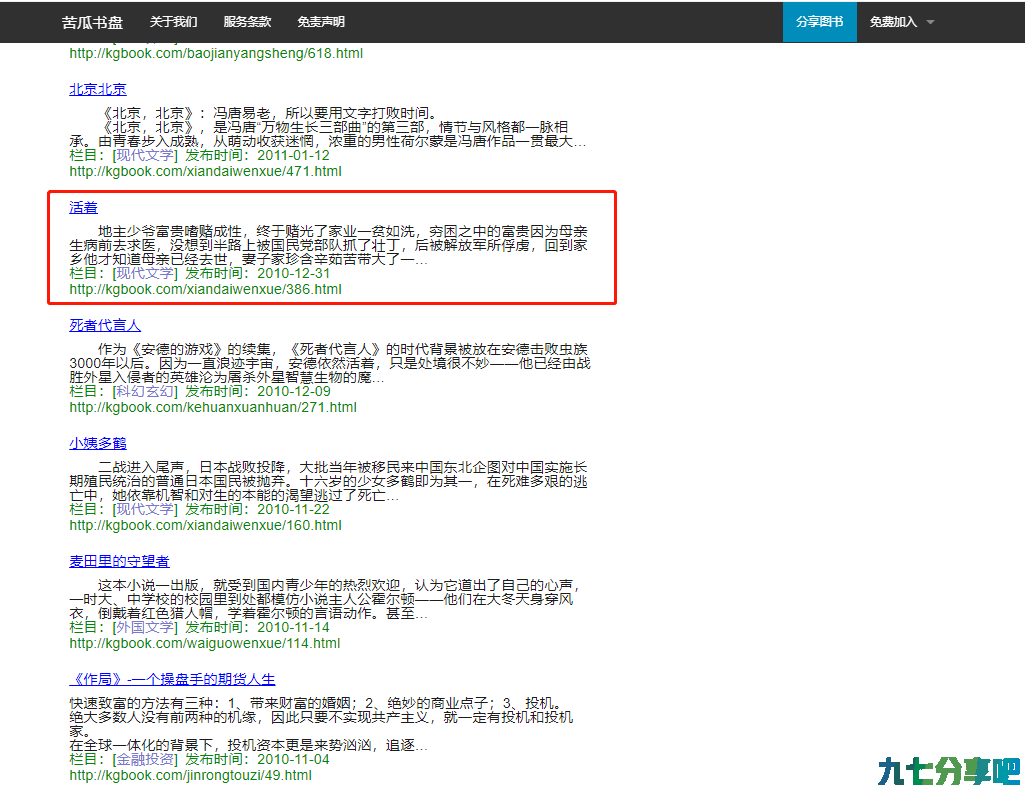This screenshot has width=1025, height=791.
Task: Click publish date 2010-11-04 text
Action: tap(293, 759)
